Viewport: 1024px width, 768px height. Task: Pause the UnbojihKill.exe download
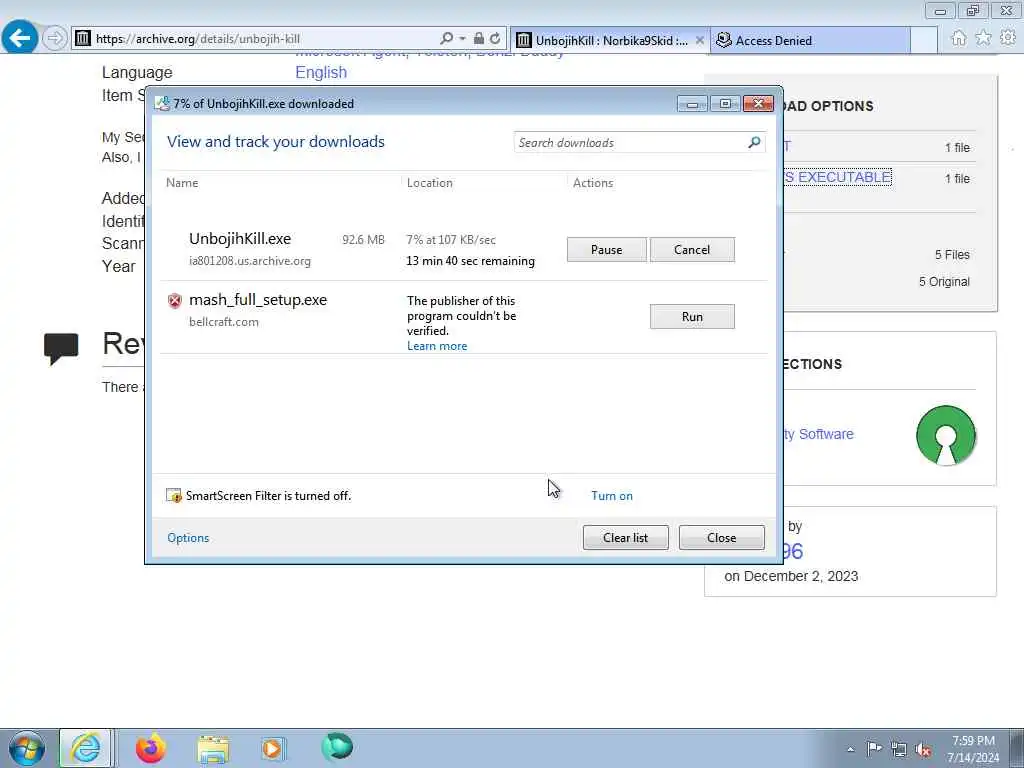pos(607,249)
